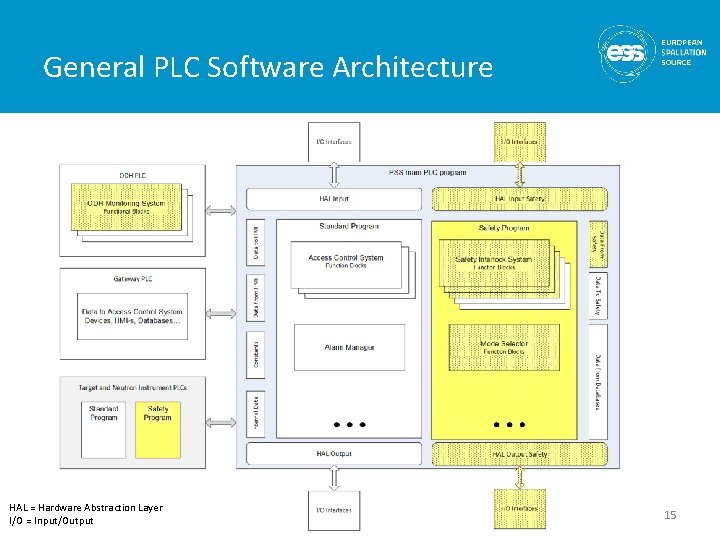720x540 pixels.
Task: Click the three dots in Standard Program
Action: (x=349, y=425)
